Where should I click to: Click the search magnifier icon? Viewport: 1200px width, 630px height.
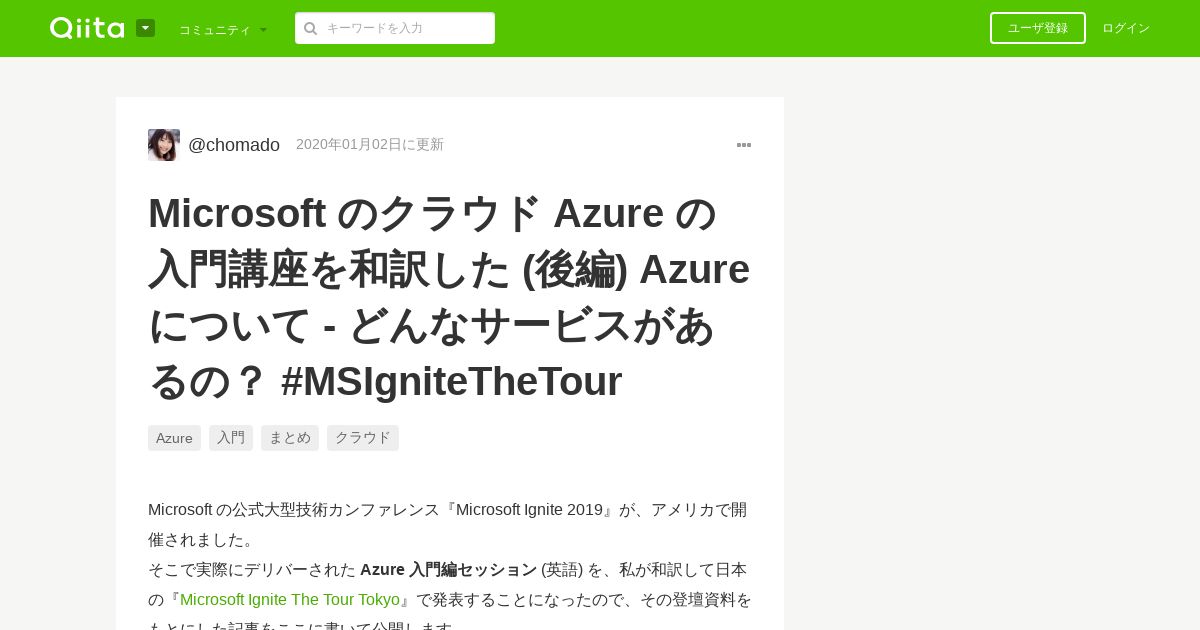[310, 28]
